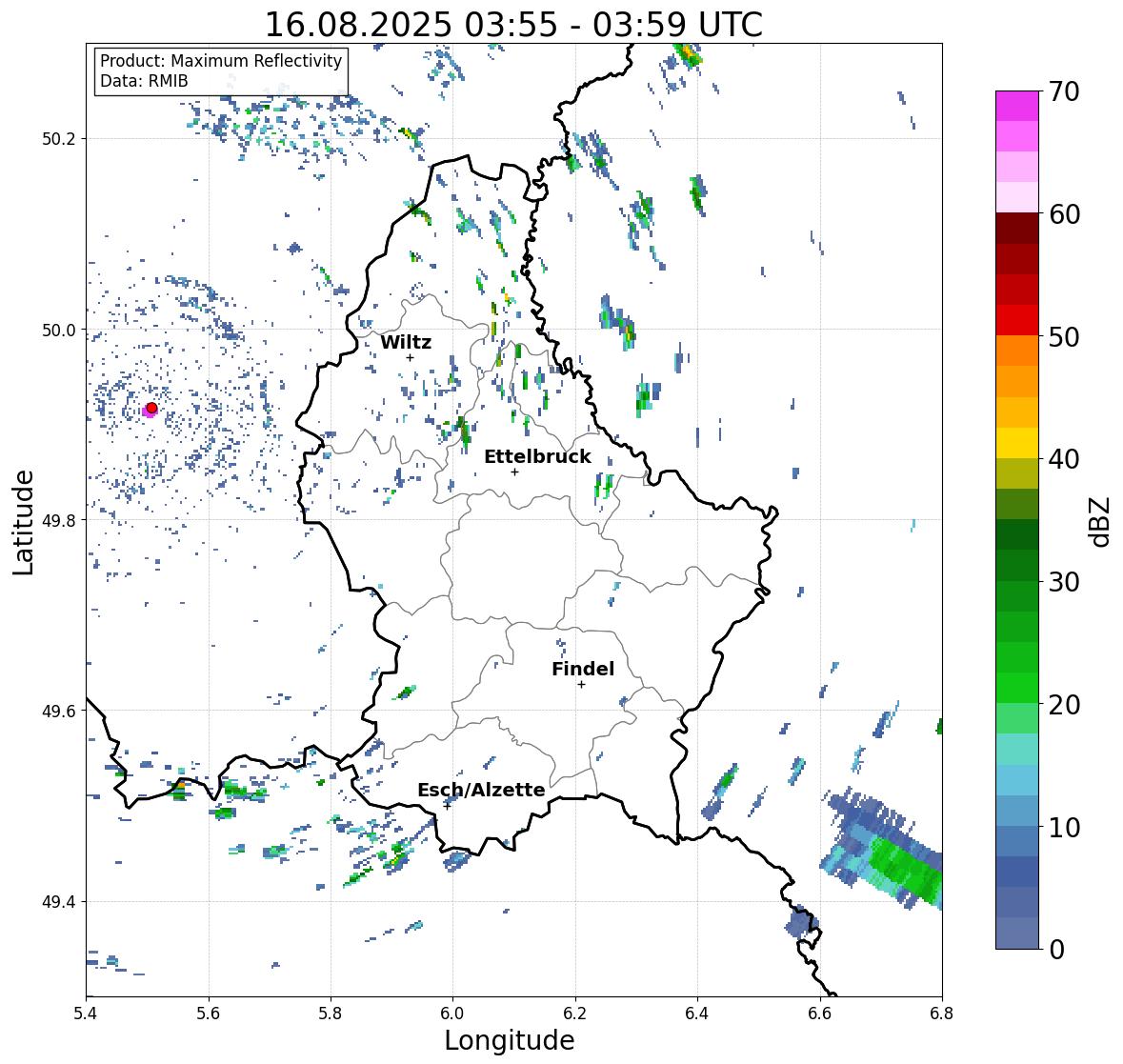Click the 6.0 longitude tick label
1123x1064 pixels.
[x=452, y=1013]
